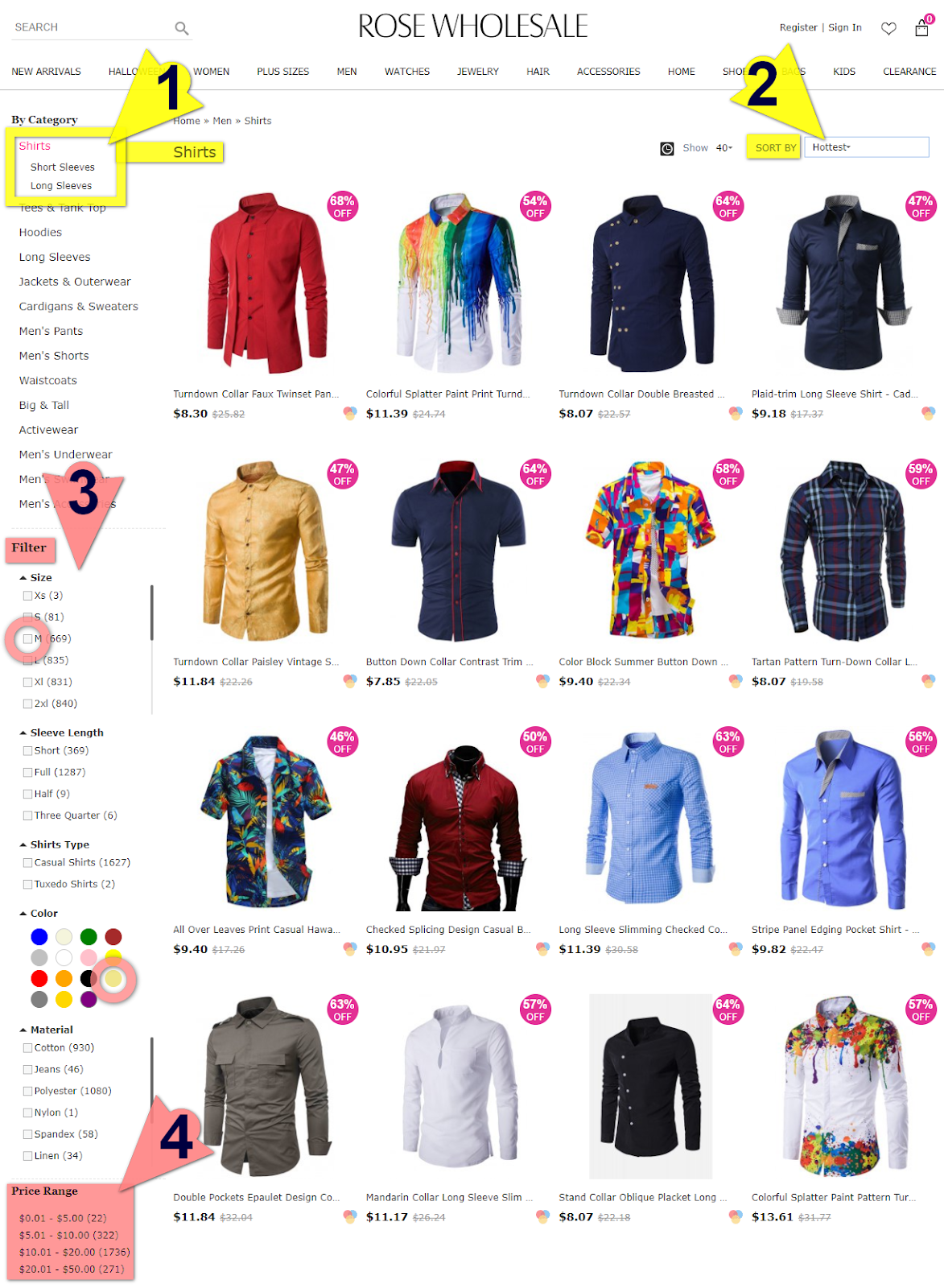The width and height of the screenshot is (944, 1288).
Task: Select the blue color swatch
Action: click(x=39, y=936)
